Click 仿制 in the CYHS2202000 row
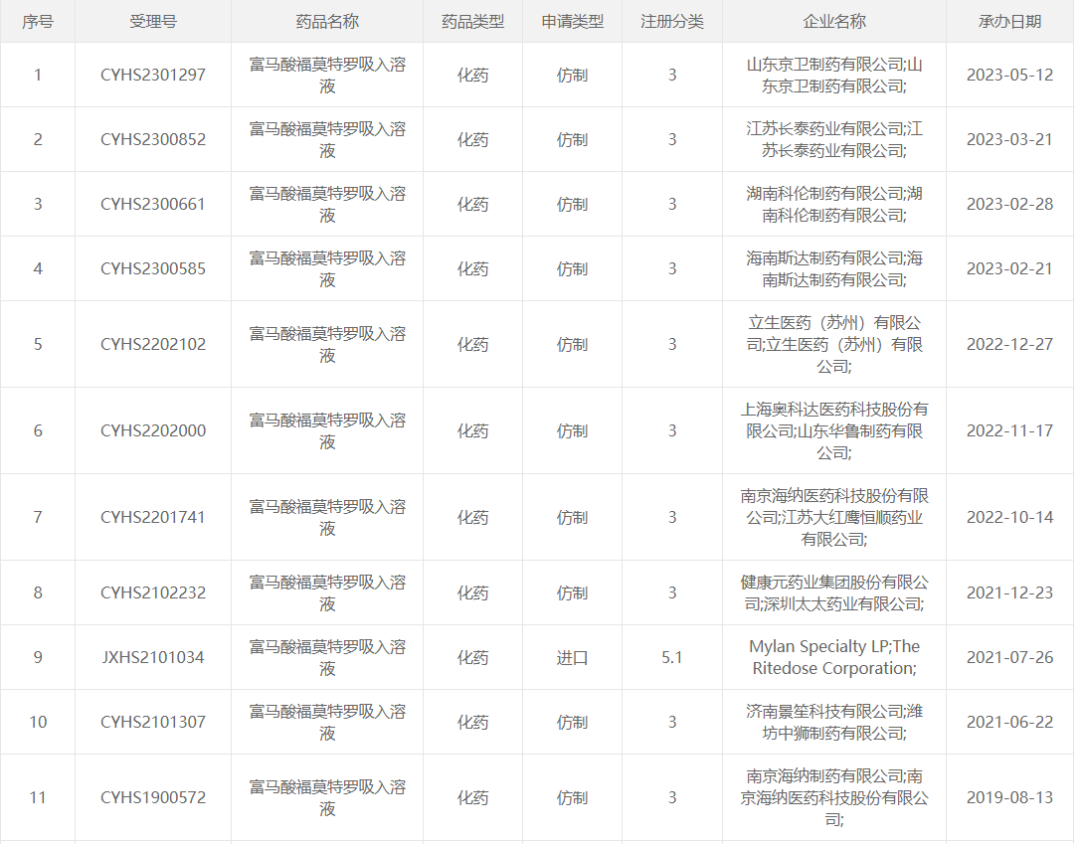Viewport: 1080px width, 844px height. coord(572,431)
